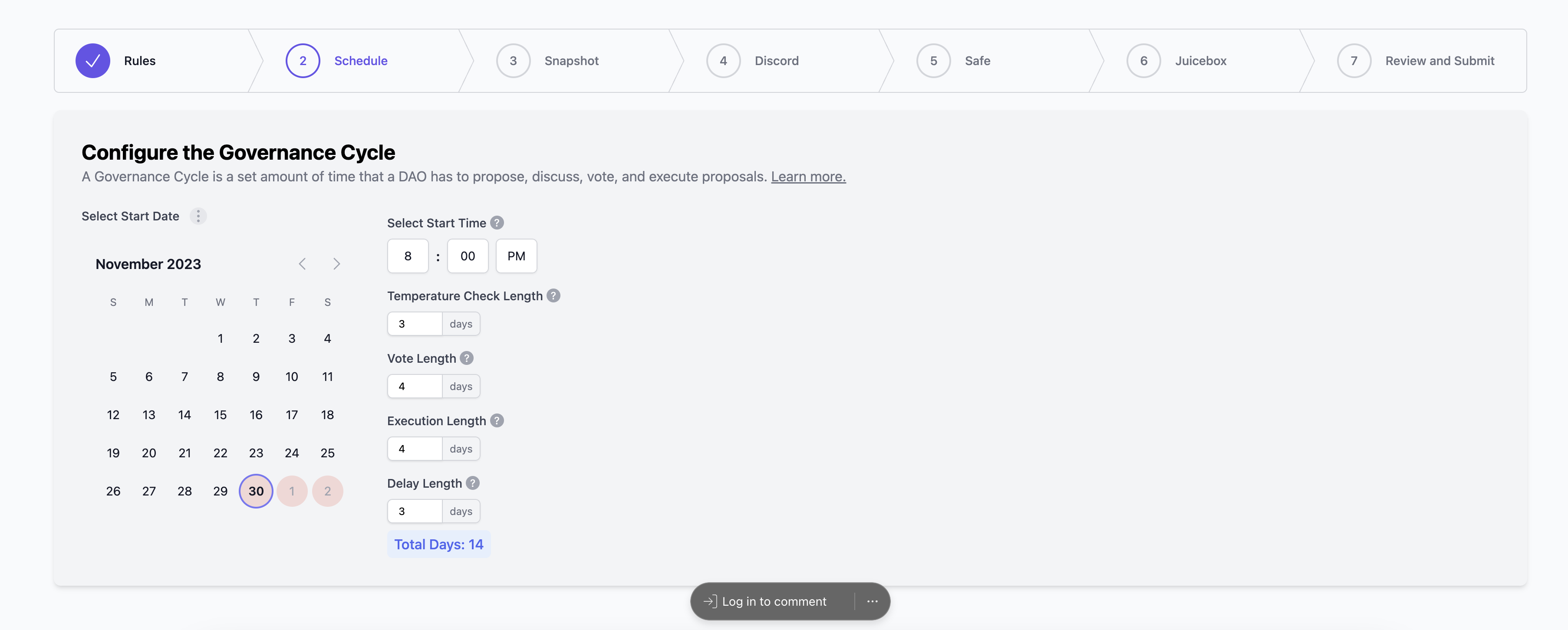1568x630 pixels.
Task: Click the Vote Length question mark icon
Action: click(x=467, y=358)
